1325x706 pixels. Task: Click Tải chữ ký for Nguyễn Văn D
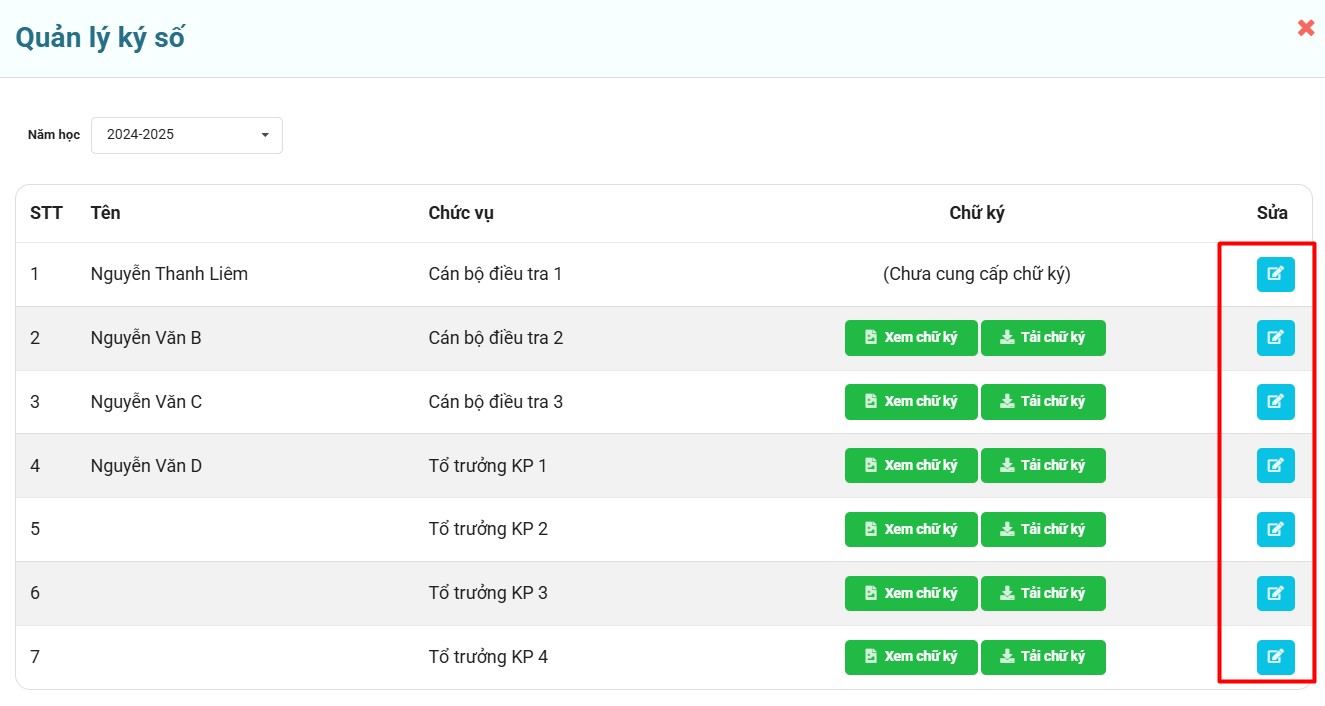1043,466
